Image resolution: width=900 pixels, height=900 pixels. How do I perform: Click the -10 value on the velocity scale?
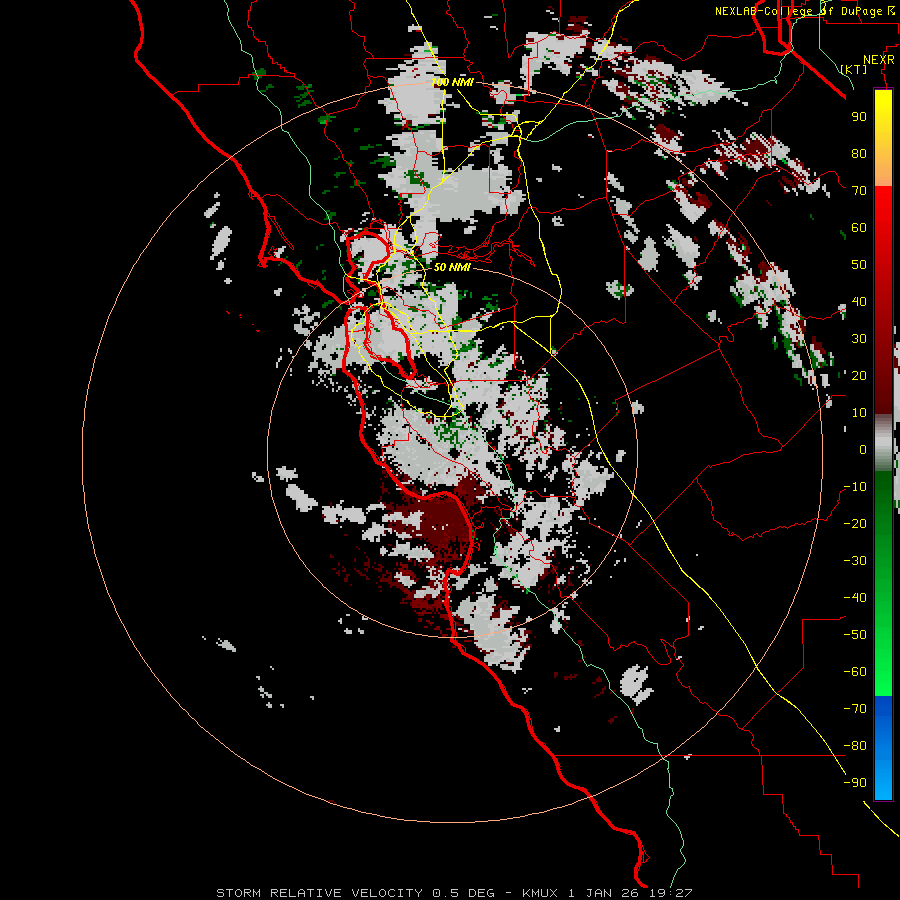pyautogui.click(x=855, y=487)
